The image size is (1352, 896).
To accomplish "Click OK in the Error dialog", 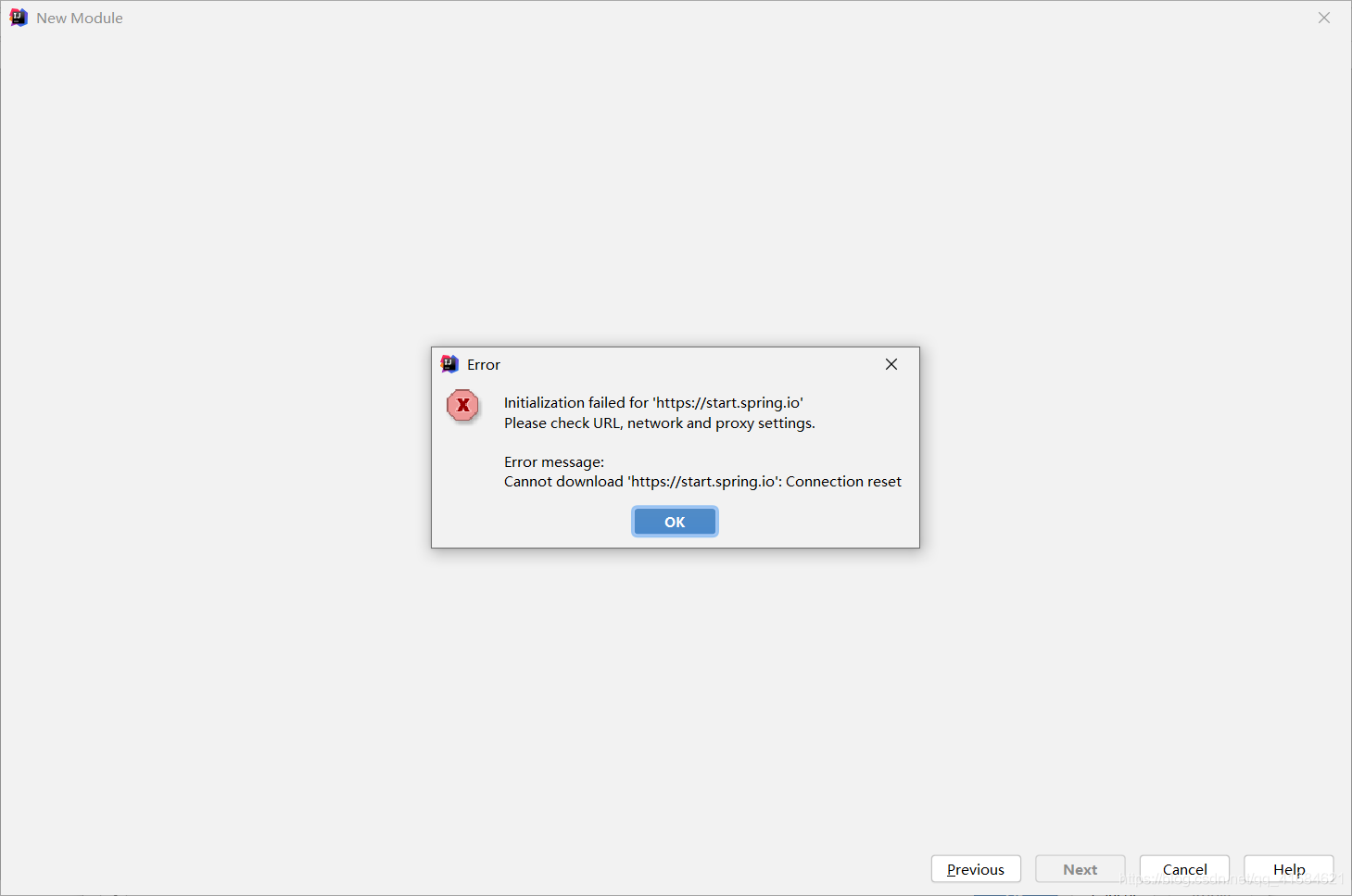I will [675, 522].
